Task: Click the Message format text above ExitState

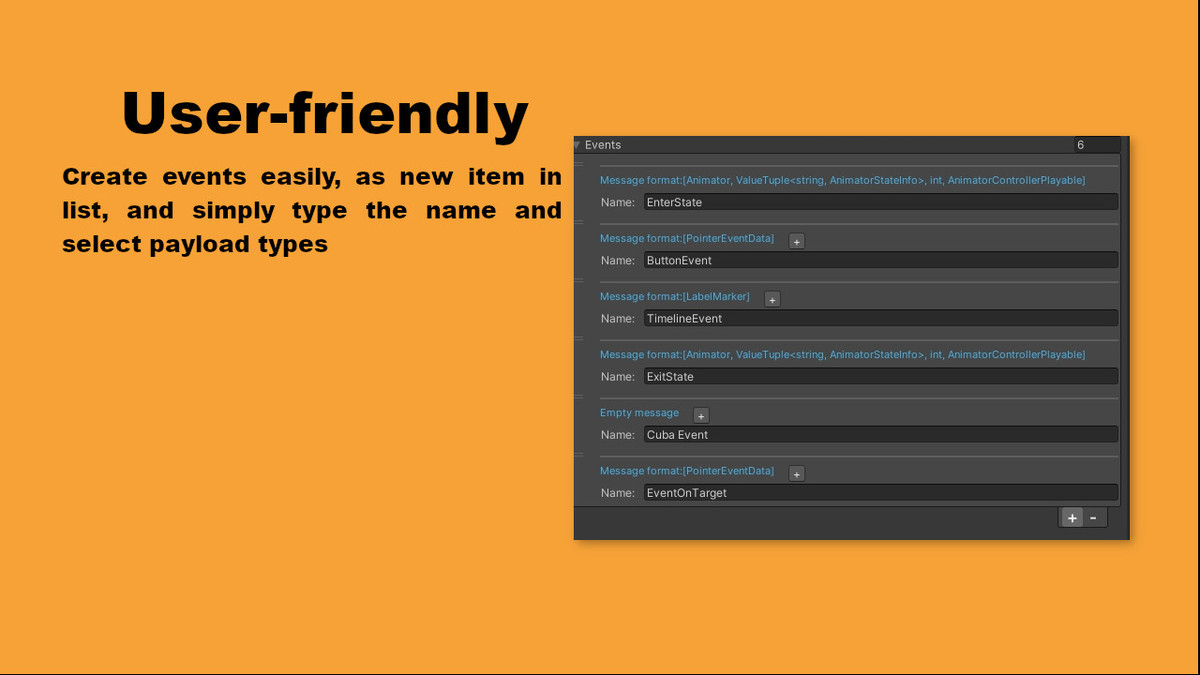Action: coord(842,354)
